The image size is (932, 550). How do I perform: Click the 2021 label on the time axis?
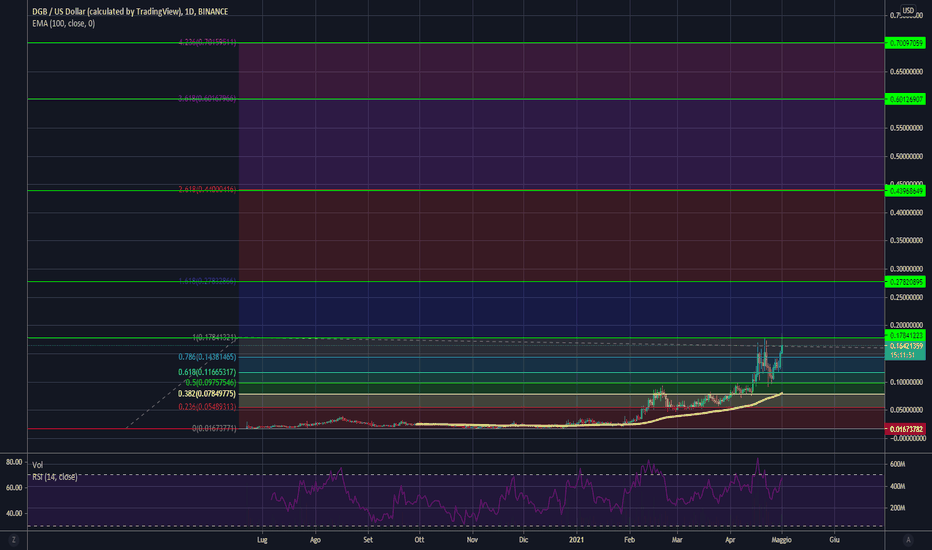(576, 540)
